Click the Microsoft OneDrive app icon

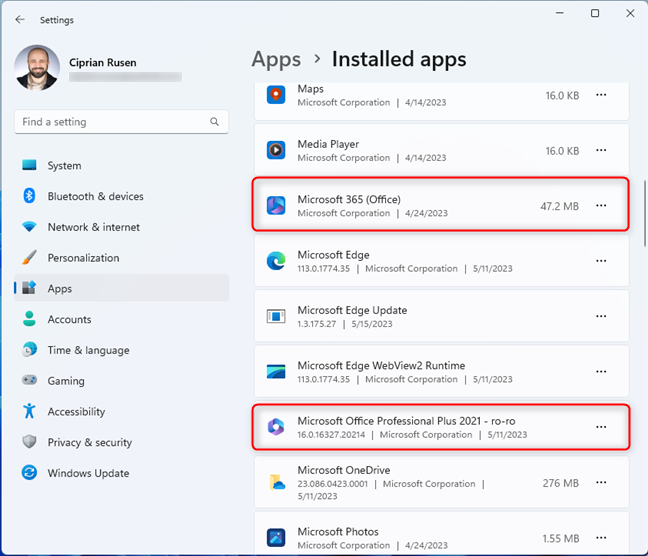[x=276, y=482]
